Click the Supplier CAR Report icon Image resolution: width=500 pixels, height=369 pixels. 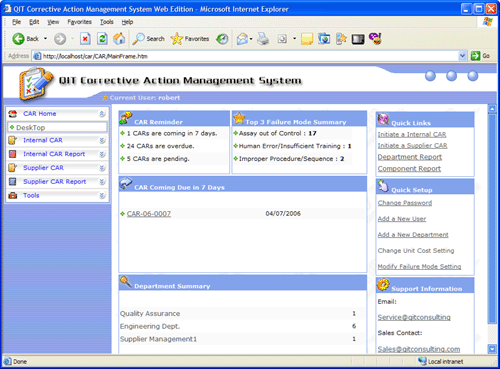(13, 182)
